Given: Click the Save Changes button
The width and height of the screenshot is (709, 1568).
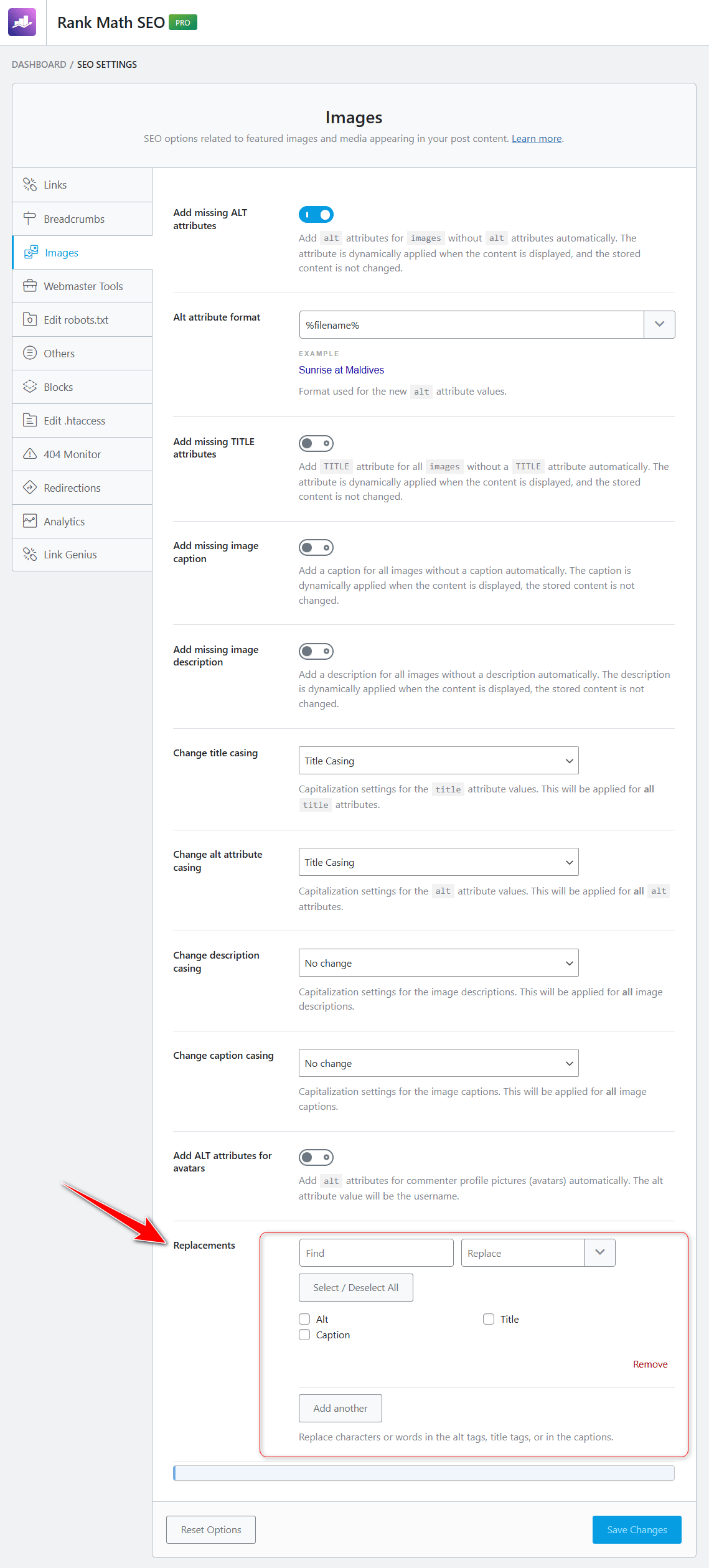Looking at the screenshot, I should coord(637,1529).
